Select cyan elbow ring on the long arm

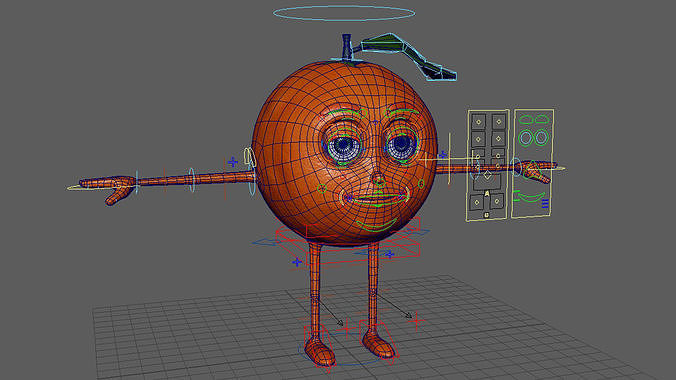coord(192,180)
